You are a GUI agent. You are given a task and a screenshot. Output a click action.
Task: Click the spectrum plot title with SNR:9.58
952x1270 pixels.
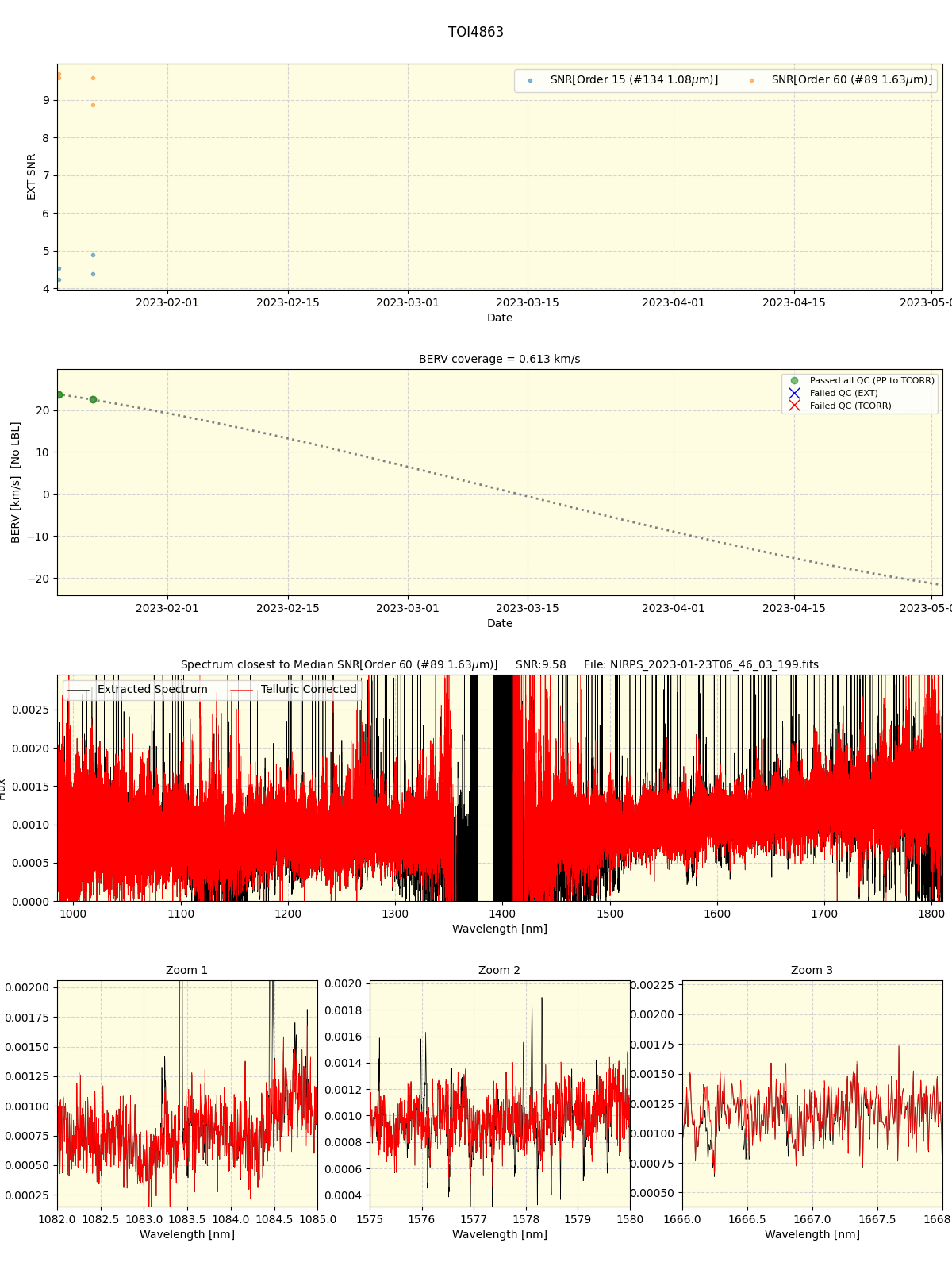tap(500, 665)
